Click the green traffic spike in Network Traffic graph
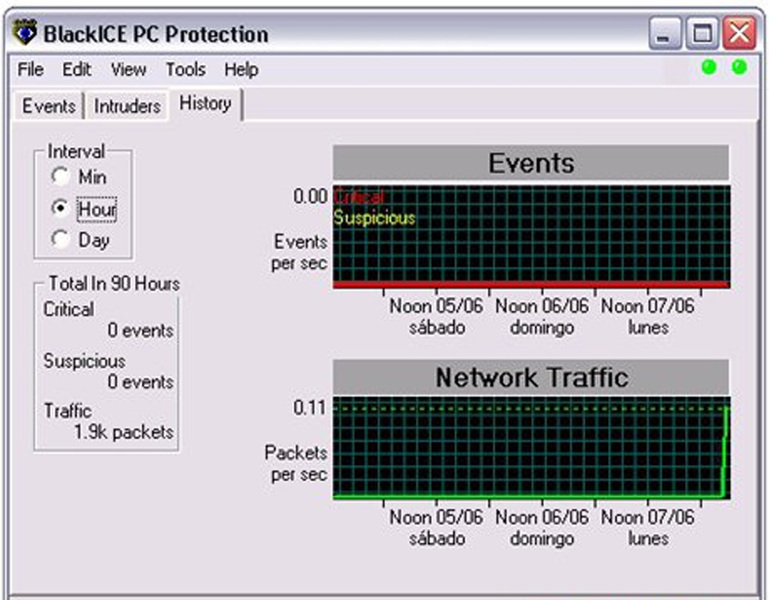The image size is (769, 600). coord(724,451)
